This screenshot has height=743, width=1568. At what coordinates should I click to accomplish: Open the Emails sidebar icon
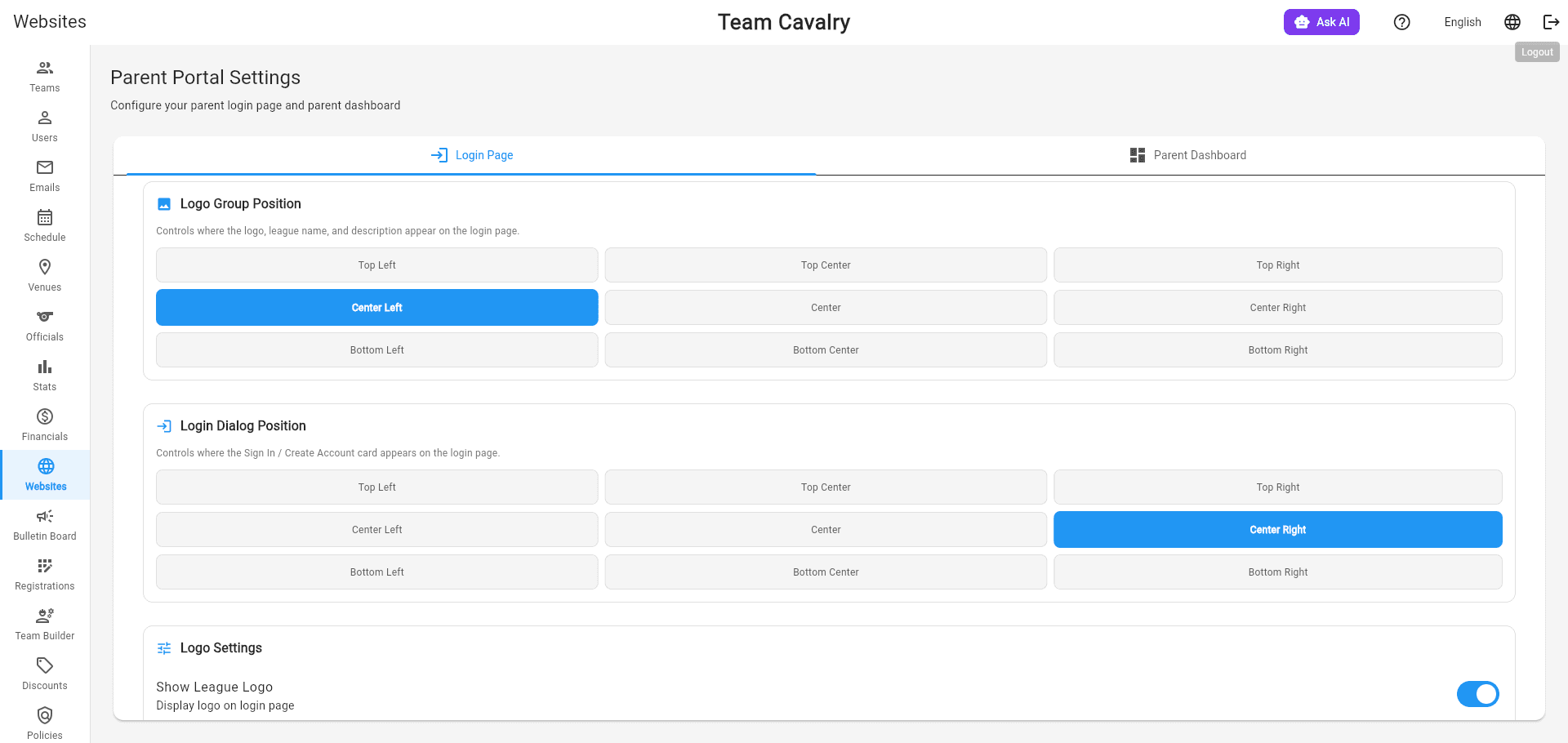(x=45, y=167)
